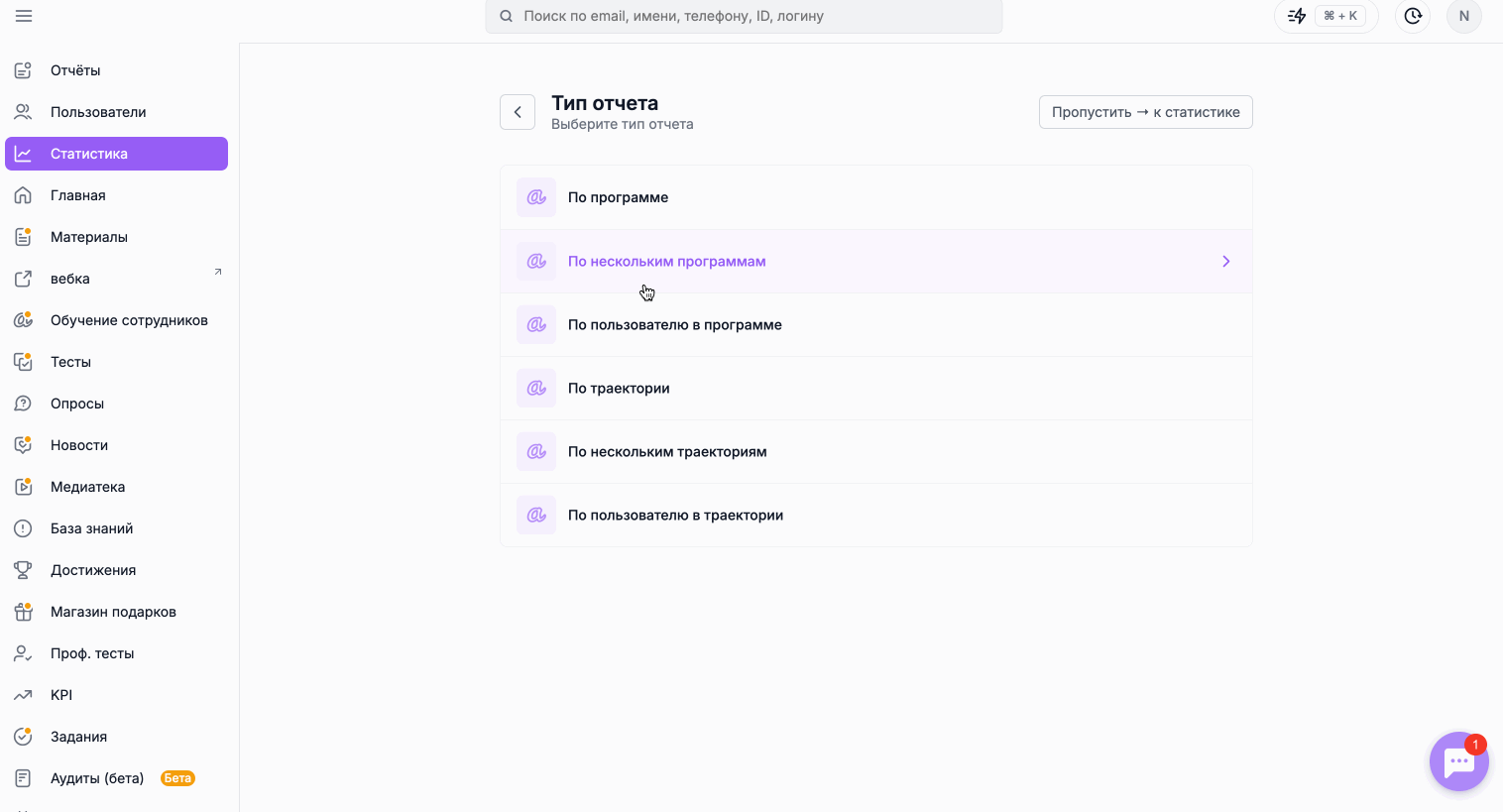The image size is (1503, 812).
Task: Open the hamburger menu icon
Action: click(x=24, y=16)
